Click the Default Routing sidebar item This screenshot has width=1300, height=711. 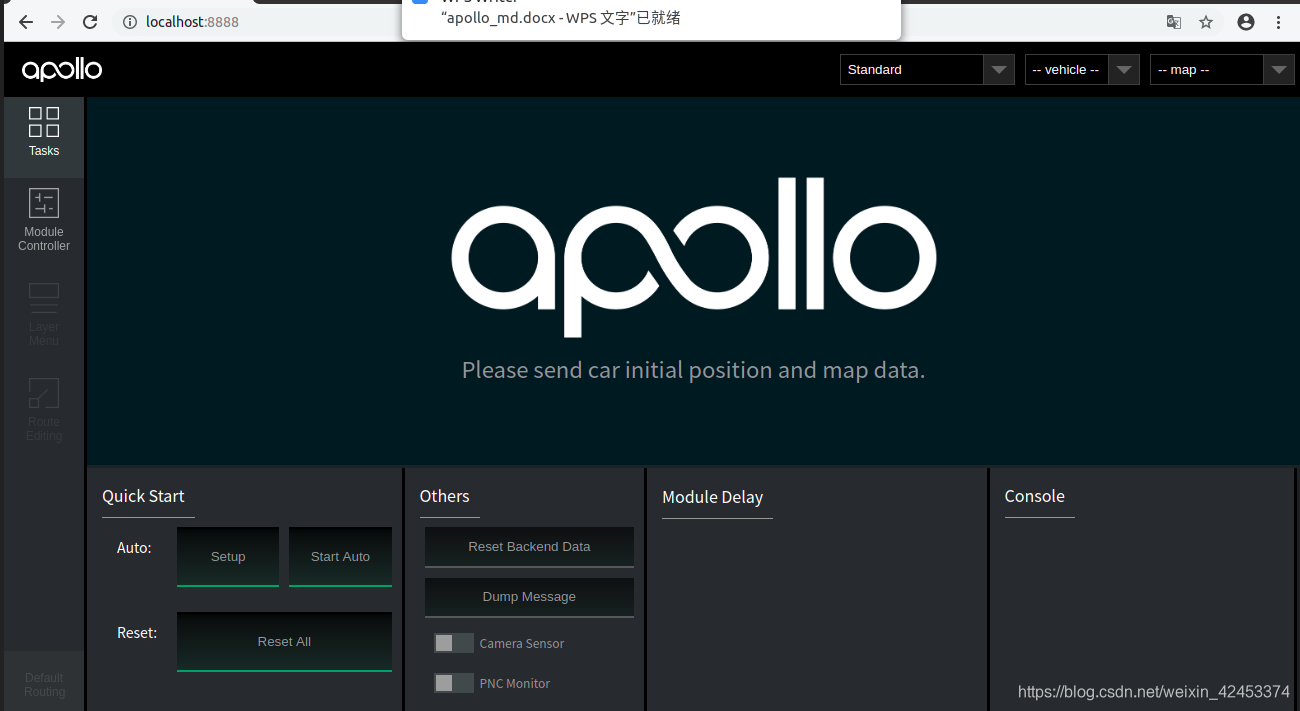44,684
